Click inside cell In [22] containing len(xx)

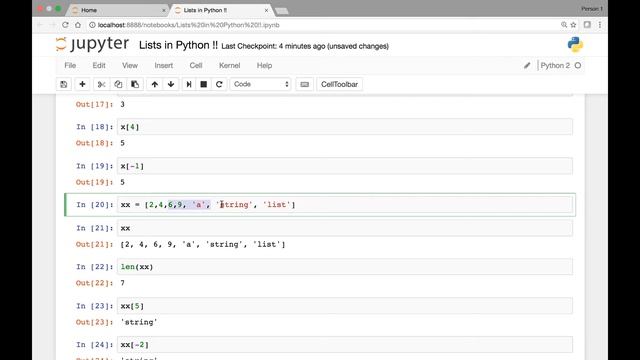344,267
